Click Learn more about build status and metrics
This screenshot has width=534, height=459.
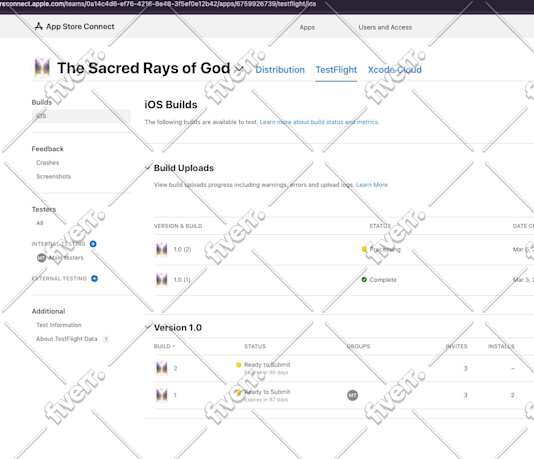319,122
